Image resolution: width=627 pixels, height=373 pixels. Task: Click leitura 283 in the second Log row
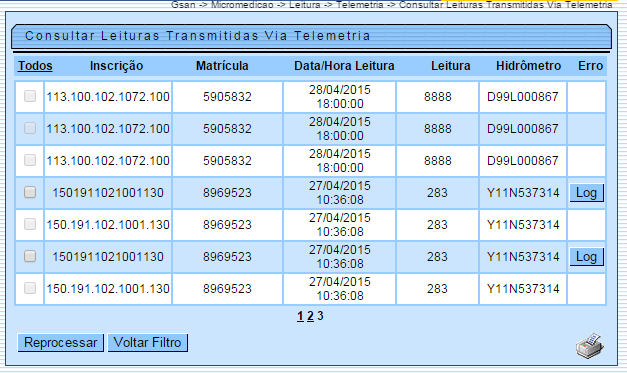437,257
